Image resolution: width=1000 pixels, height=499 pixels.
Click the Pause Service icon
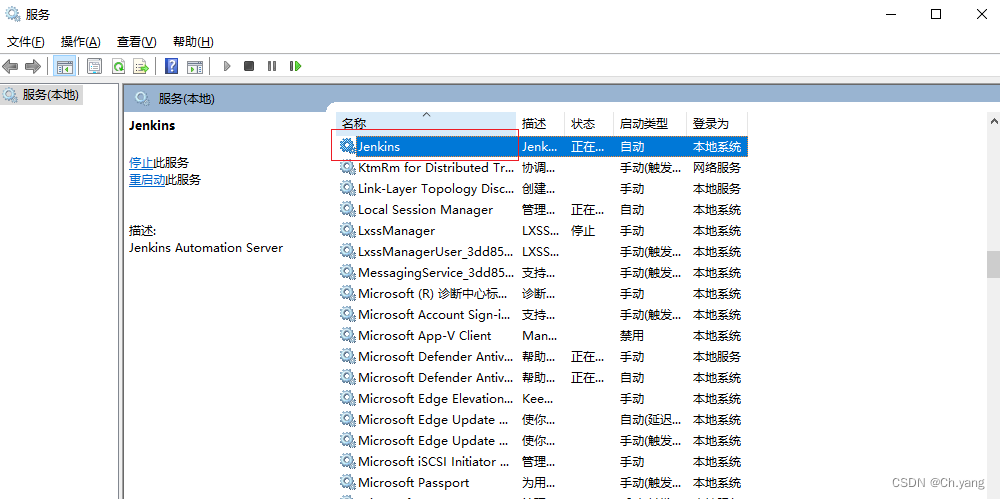click(x=272, y=66)
